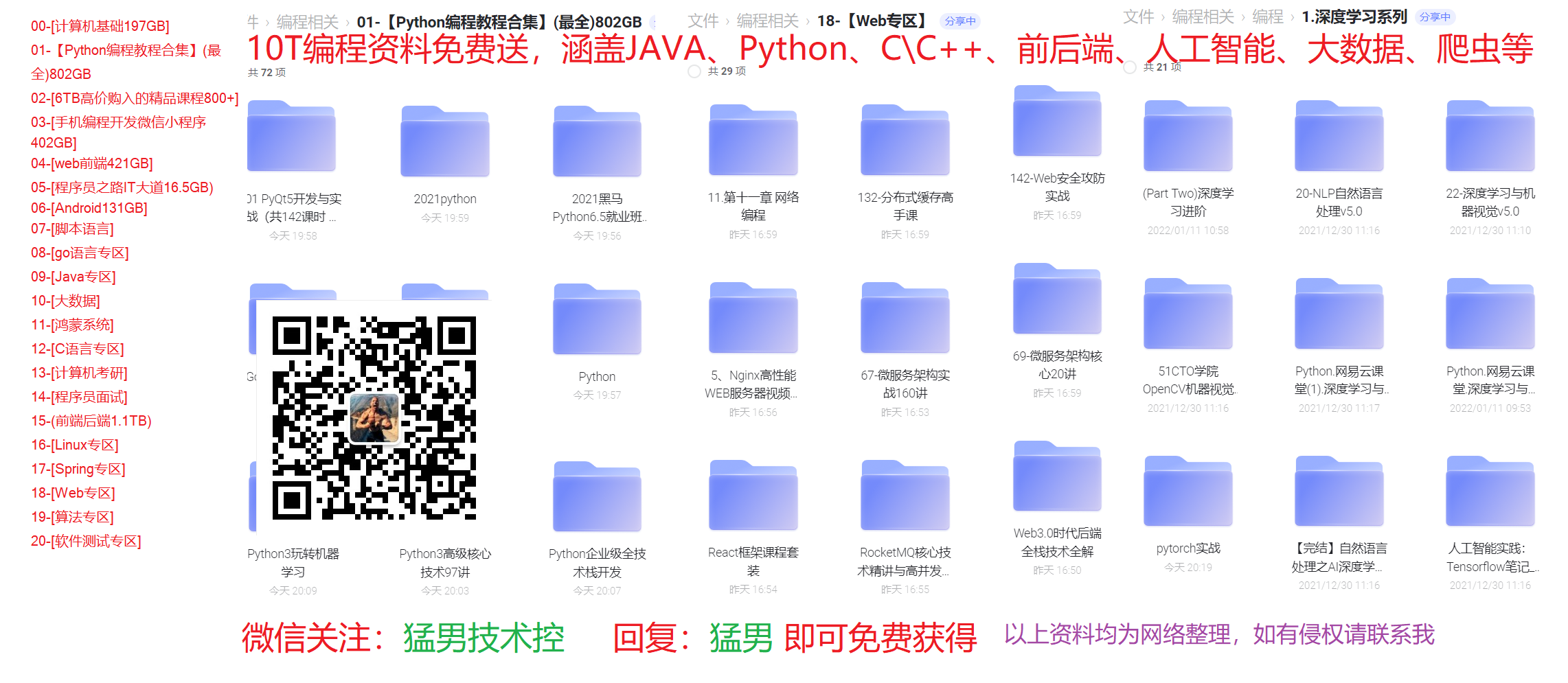Click the 16-[Linux专区] list entry

(x=75, y=445)
